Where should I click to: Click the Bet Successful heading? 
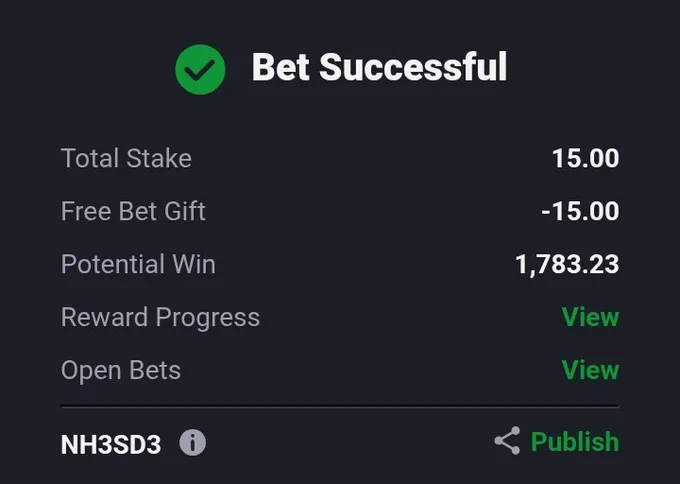(379, 67)
